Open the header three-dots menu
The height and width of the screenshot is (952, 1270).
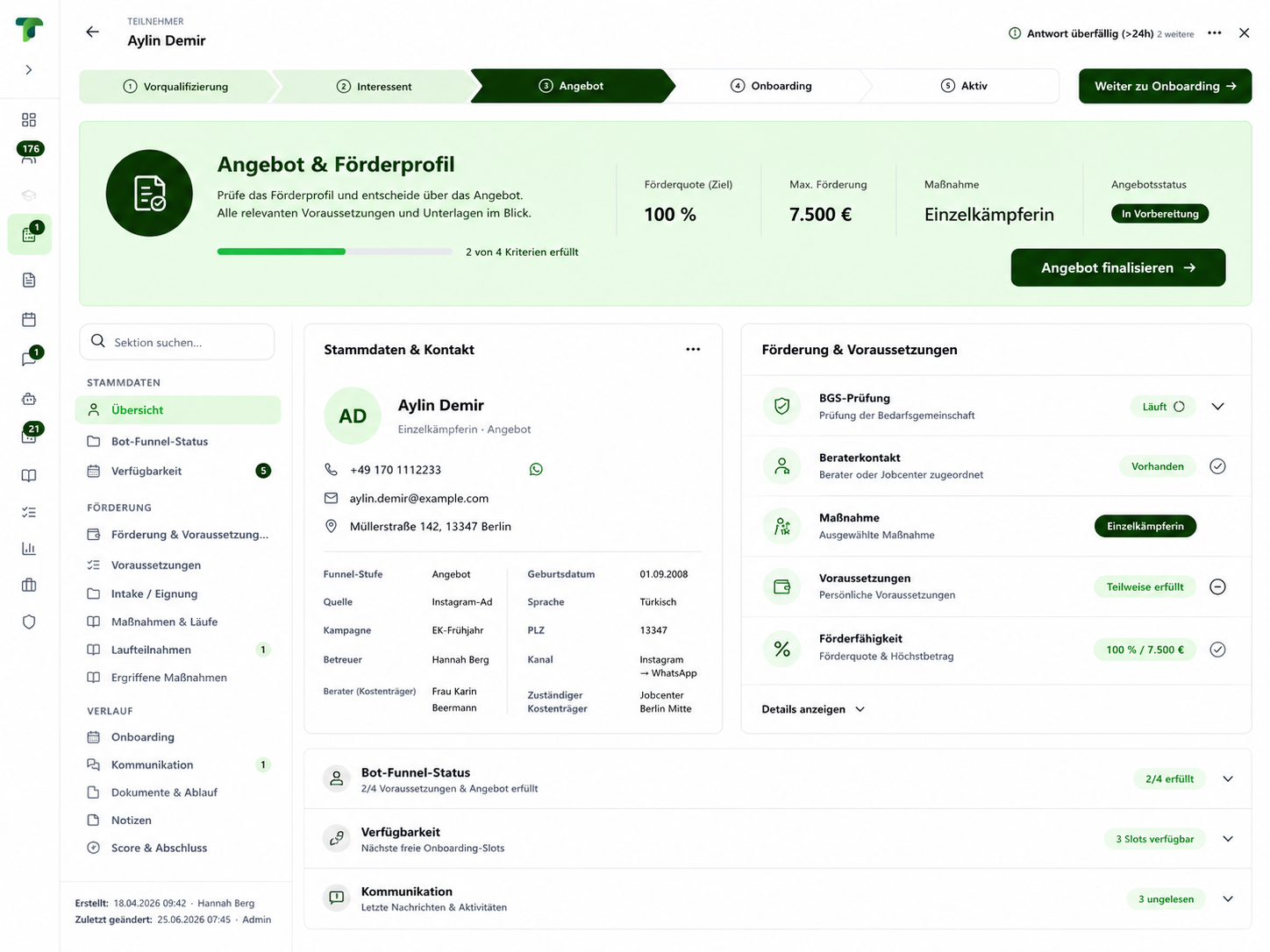tap(1214, 33)
